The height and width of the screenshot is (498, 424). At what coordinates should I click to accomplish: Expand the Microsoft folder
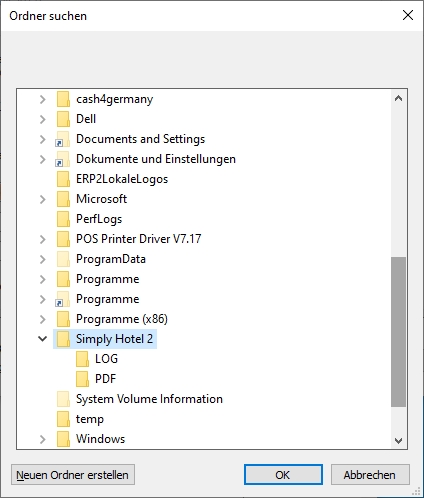pos(42,199)
